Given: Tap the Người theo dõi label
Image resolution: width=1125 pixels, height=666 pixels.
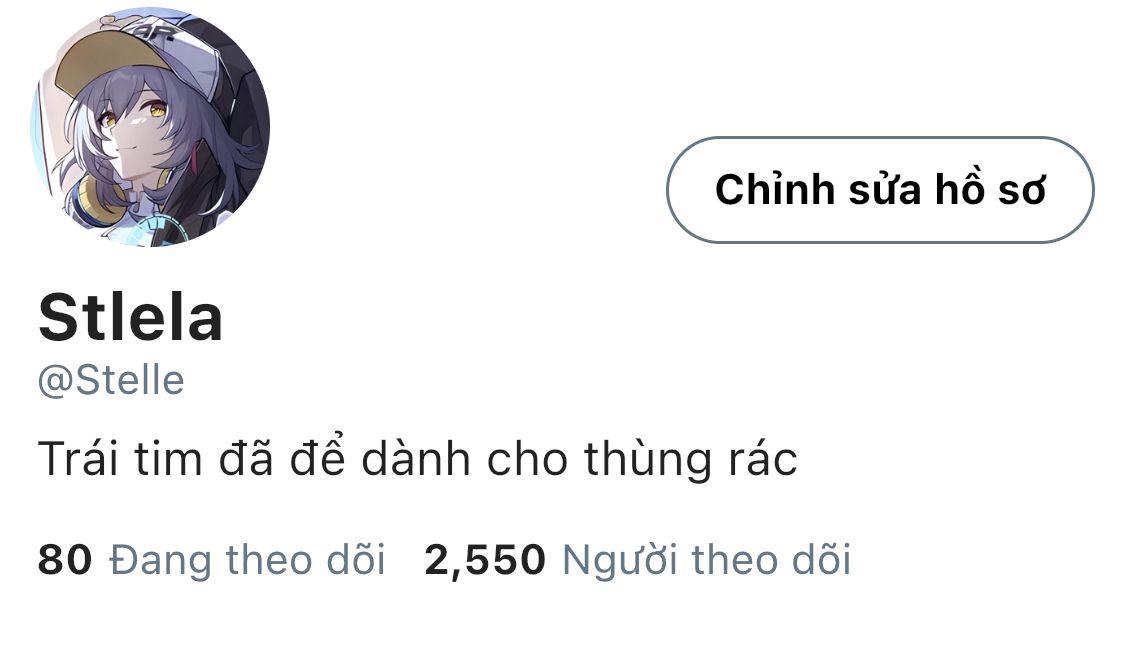Looking at the screenshot, I should (707, 560).
